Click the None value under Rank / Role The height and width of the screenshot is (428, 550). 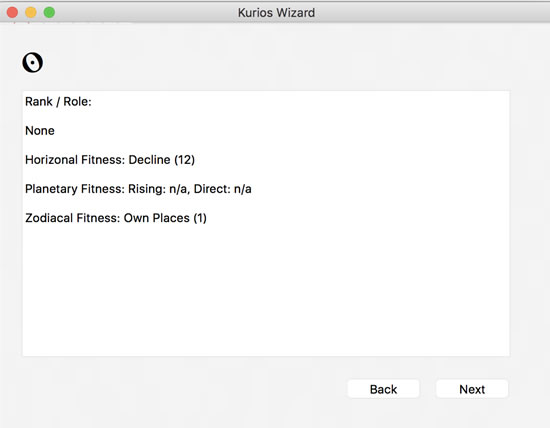tap(40, 131)
